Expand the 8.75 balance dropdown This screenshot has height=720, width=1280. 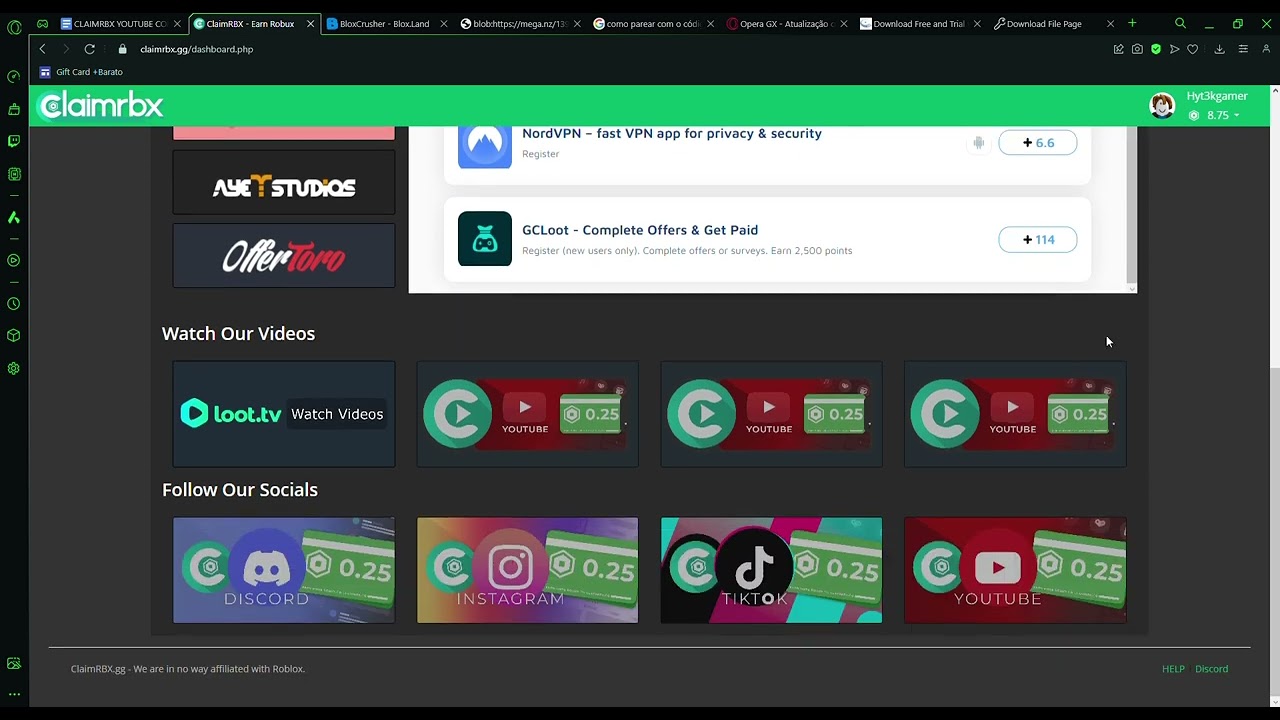click(x=1214, y=115)
